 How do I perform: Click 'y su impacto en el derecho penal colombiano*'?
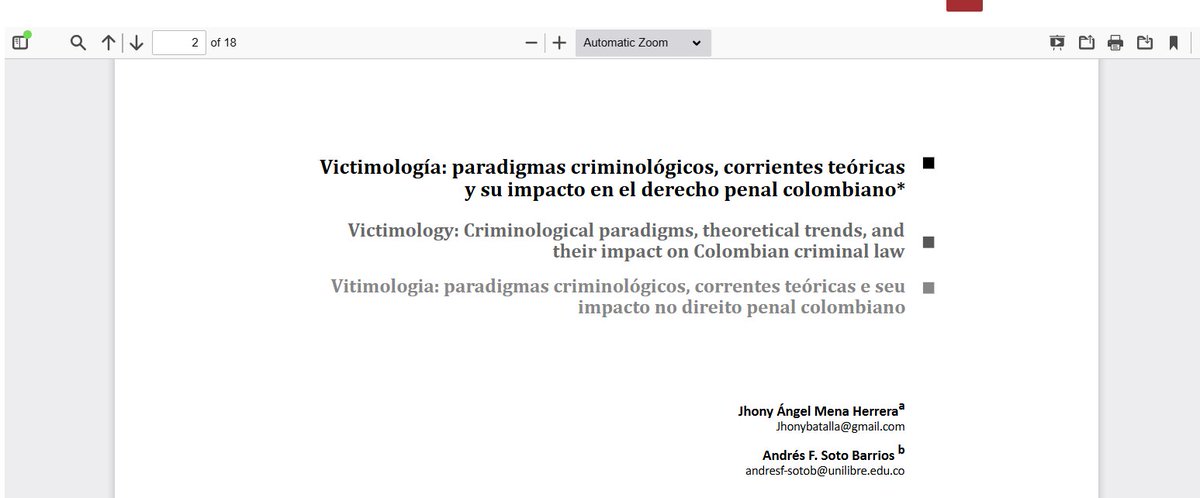click(685, 190)
